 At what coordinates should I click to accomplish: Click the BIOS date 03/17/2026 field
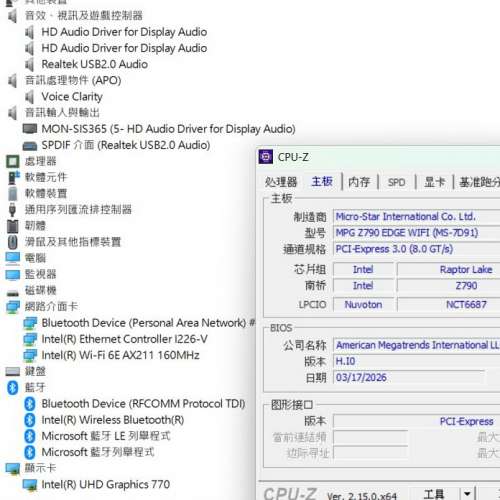(x=409, y=378)
